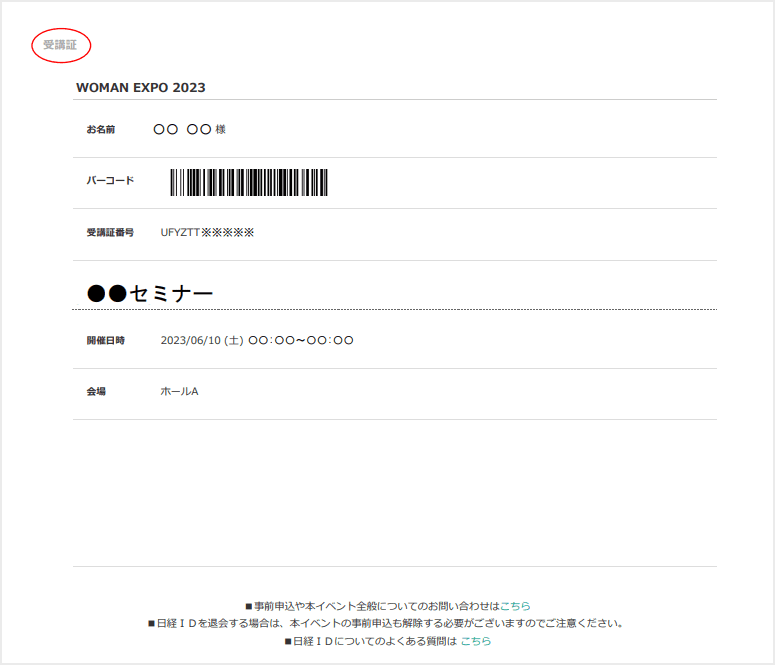Open the こちら link for event inquiries

[x=515, y=606]
